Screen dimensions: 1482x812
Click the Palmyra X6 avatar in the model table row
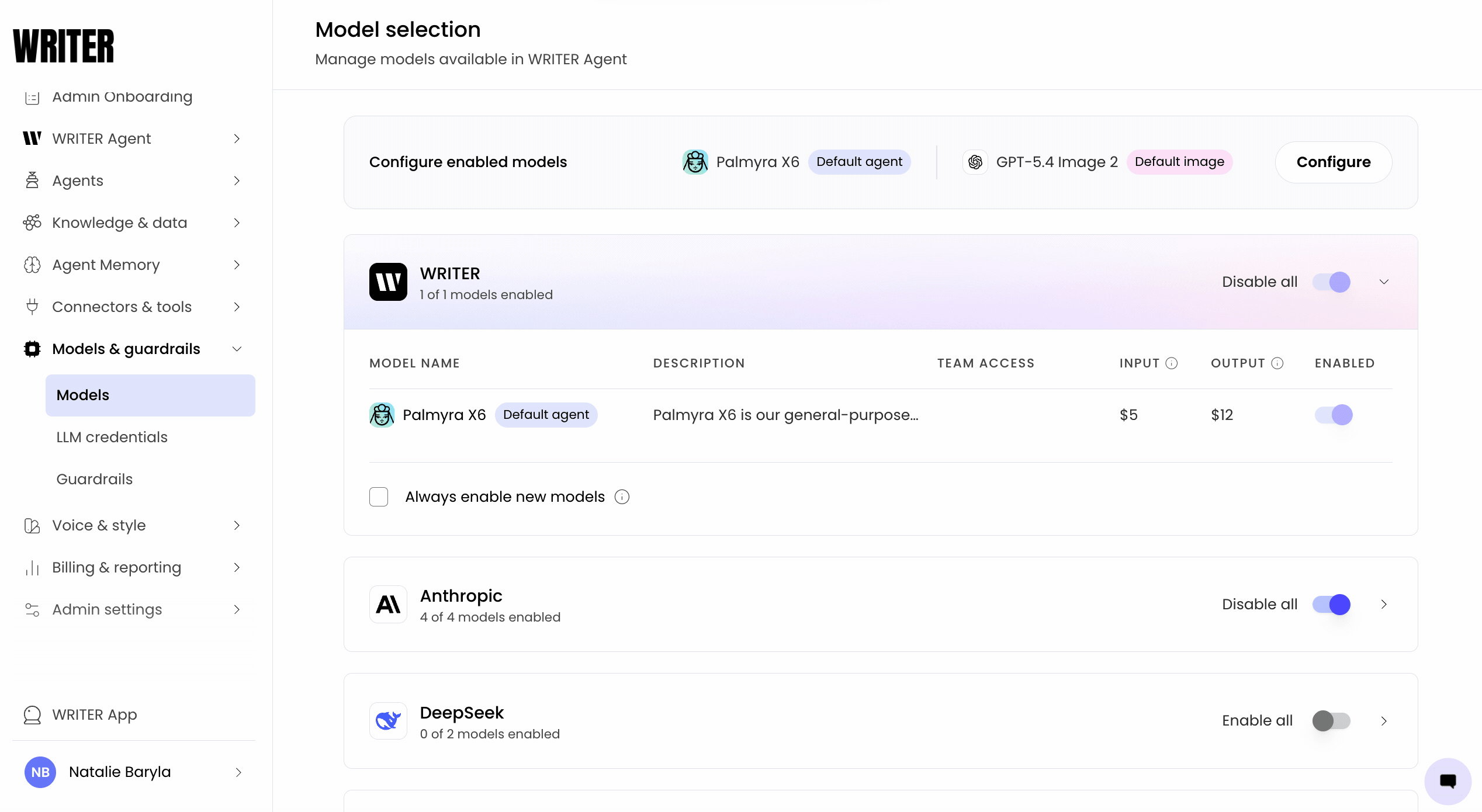click(382, 415)
